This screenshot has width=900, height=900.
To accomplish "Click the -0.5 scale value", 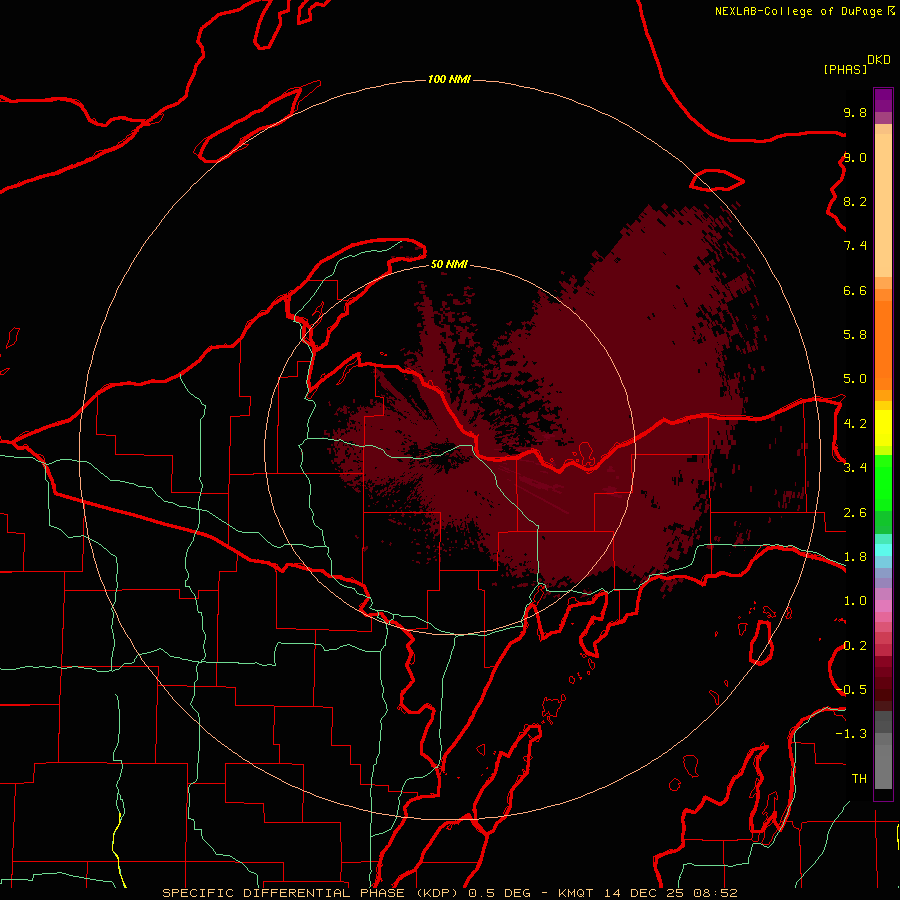I will tap(851, 690).
